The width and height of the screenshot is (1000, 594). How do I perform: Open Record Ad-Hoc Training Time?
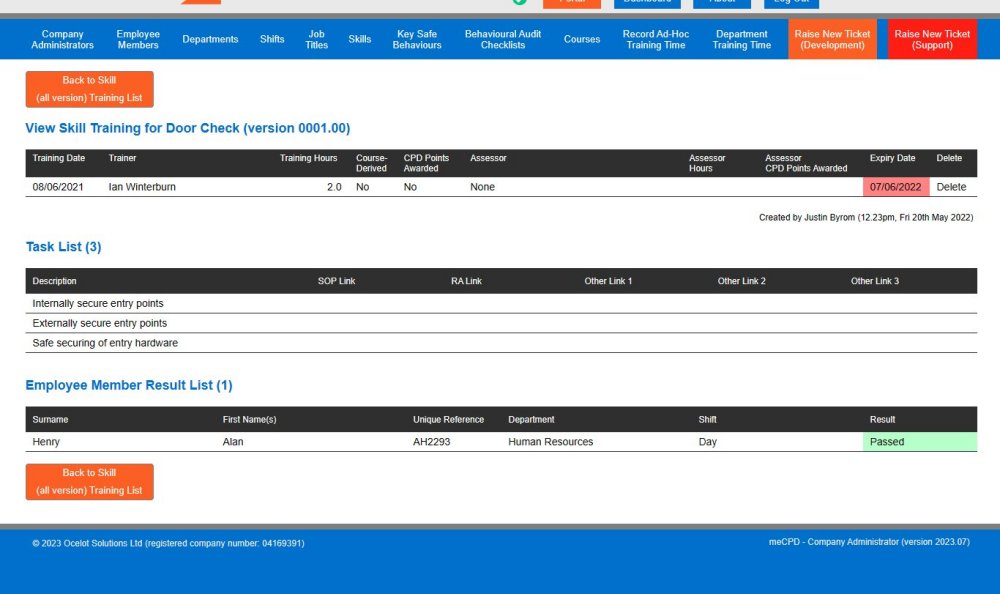656,39
